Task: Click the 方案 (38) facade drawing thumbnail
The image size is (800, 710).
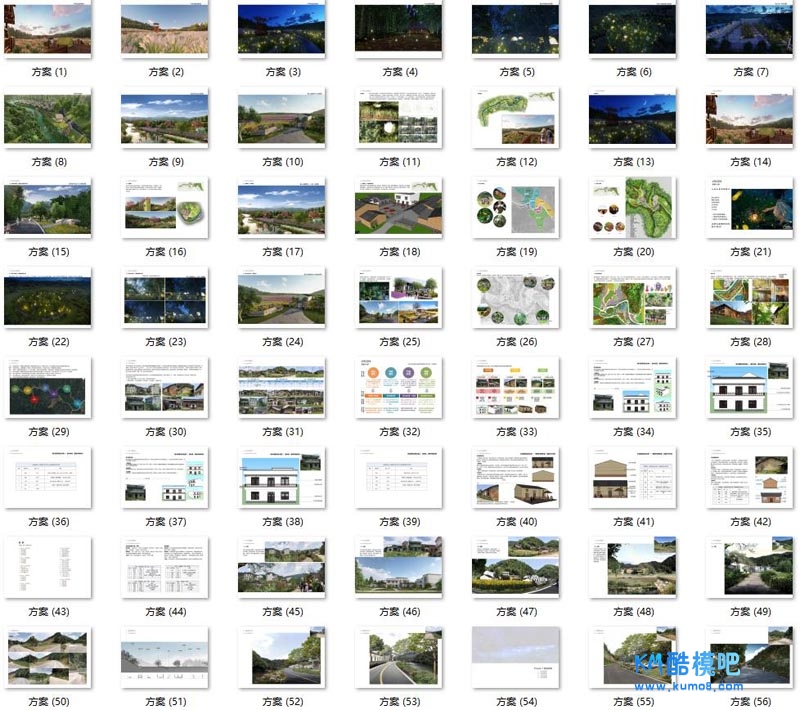Action: (x=281, y=477)
